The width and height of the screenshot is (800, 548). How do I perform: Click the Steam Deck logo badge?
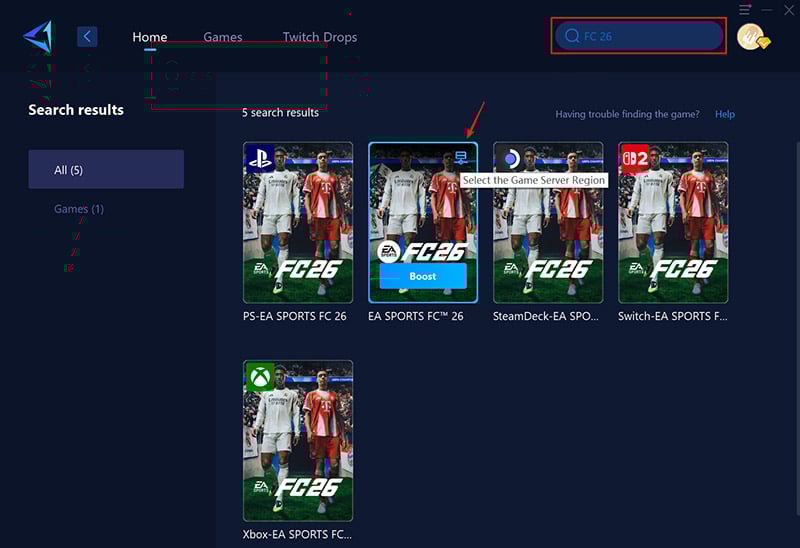point(510,159)
